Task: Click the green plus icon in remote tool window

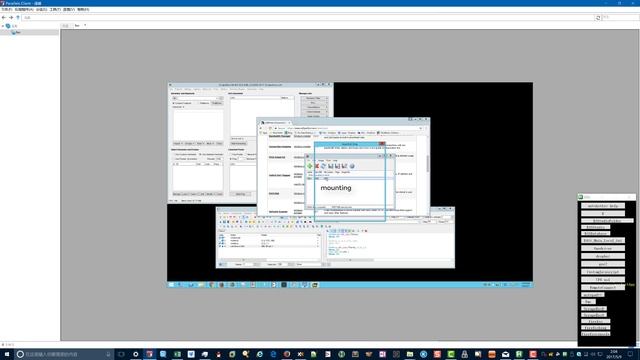Action: coord(310,166)
